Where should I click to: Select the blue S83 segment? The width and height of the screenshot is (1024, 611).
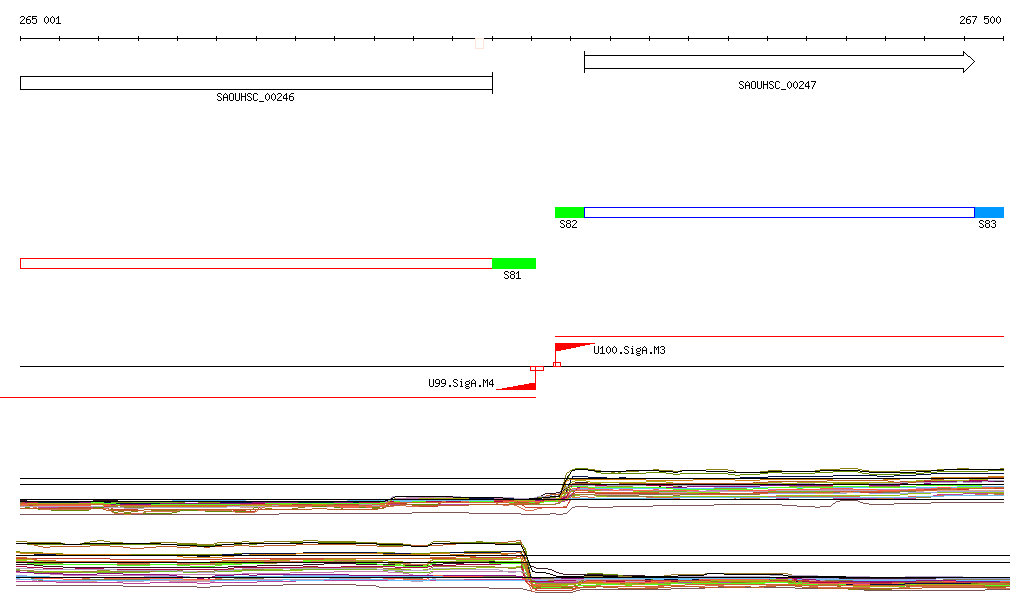click(x=988, y=212)
